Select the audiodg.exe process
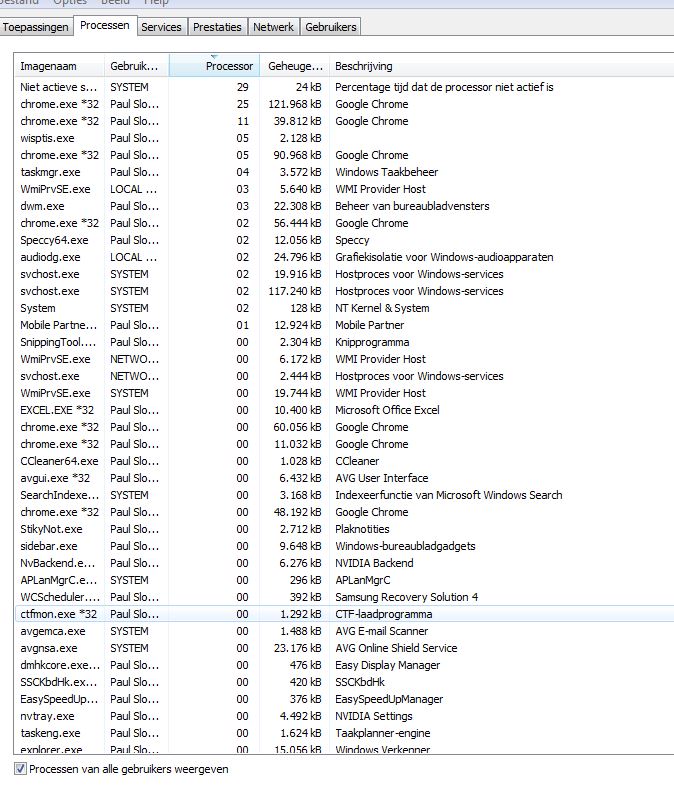Image resolution: width=674 pixels, height=786 pixels. 344,257
